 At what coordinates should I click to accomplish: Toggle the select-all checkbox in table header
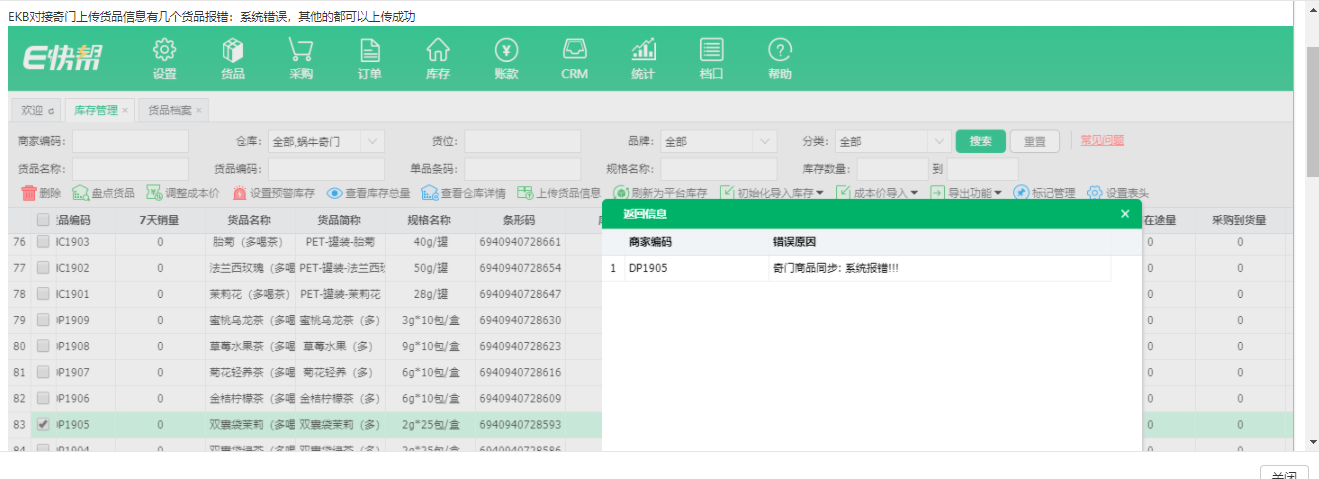(x=43, y=219)
